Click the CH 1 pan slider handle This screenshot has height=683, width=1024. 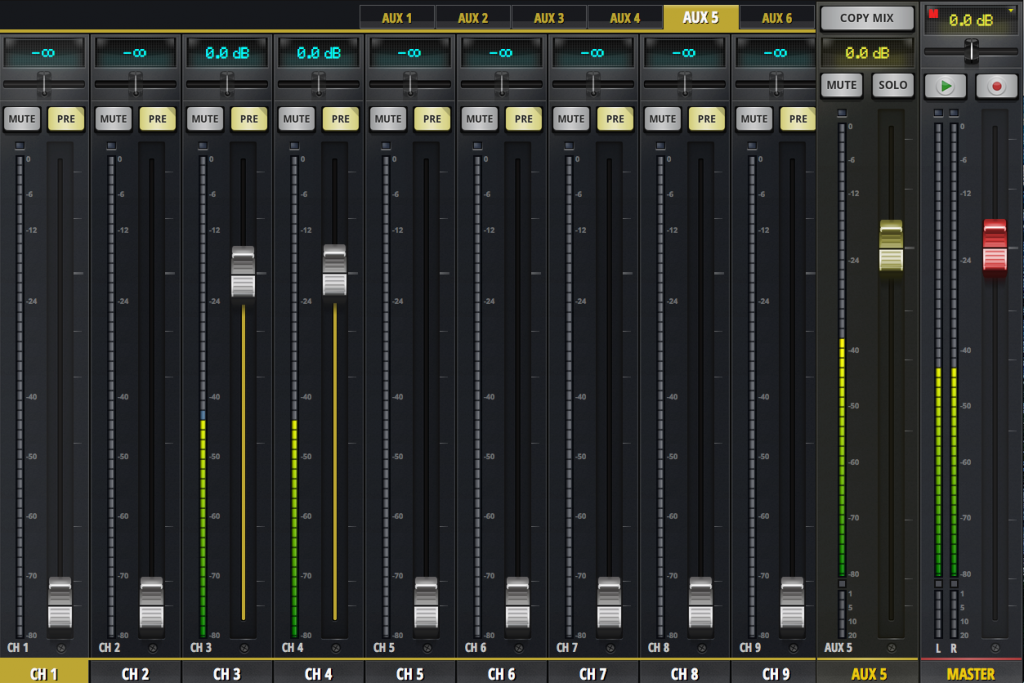(44, 84)
